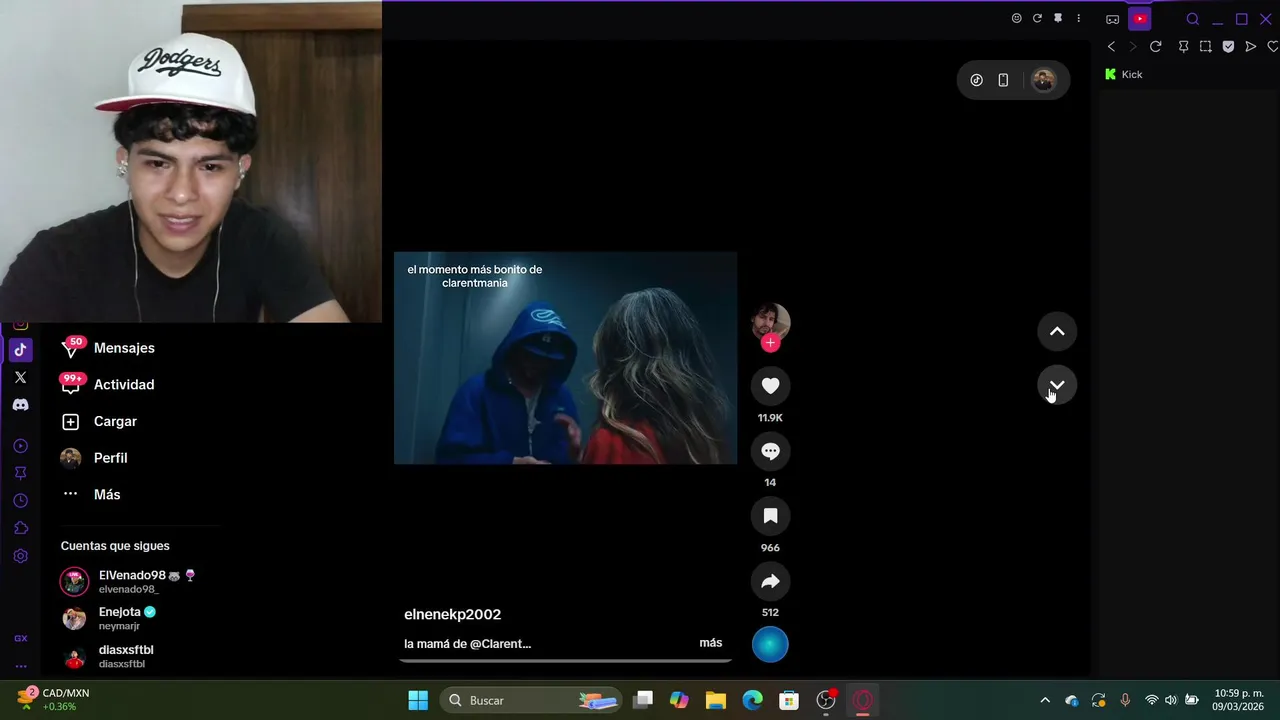The height and width of the screenshot is (720, 1280).
Task: Open Task View on the taskbar
Action: (x=643, y=700)
